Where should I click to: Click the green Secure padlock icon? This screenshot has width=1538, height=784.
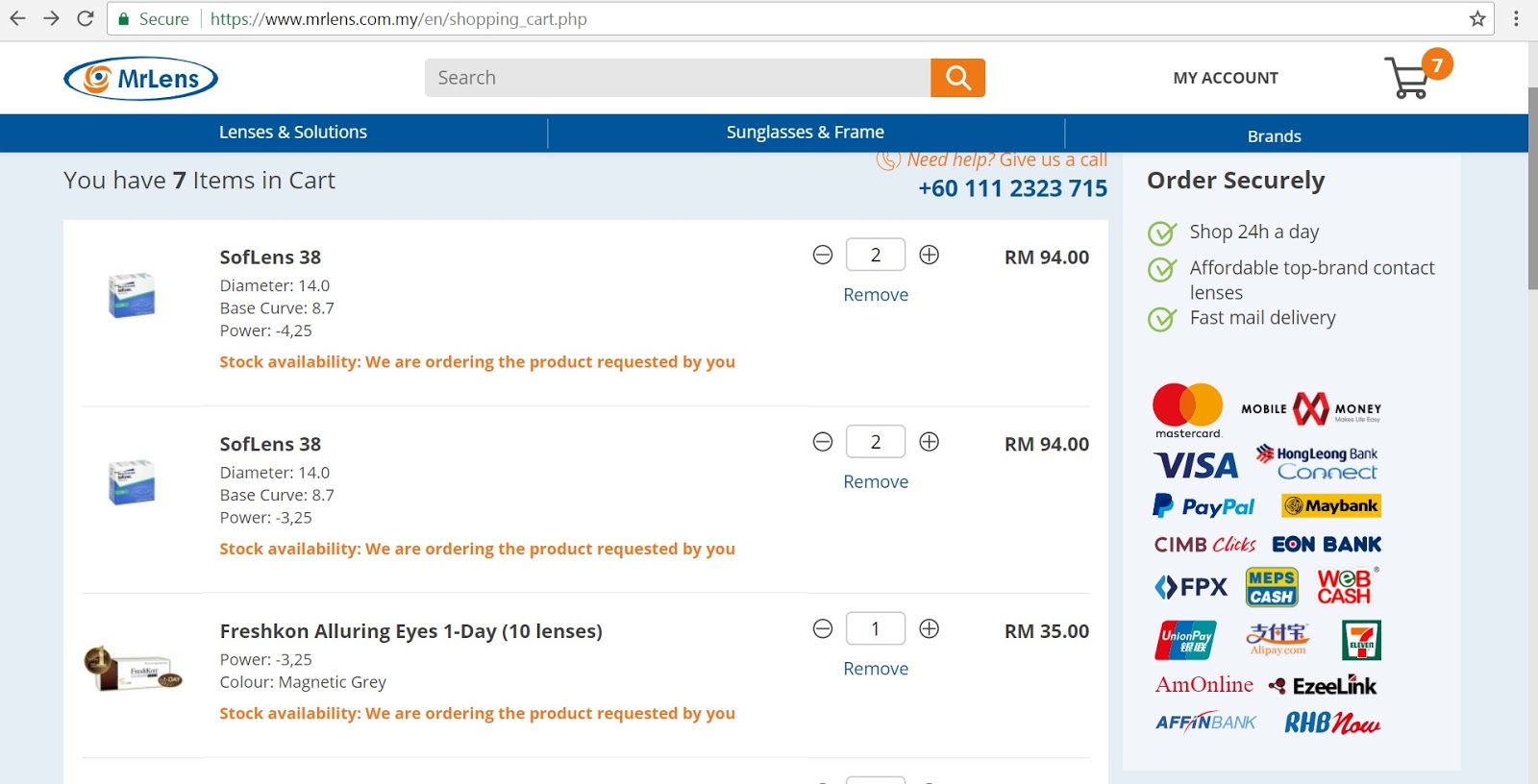click(123, 19)
